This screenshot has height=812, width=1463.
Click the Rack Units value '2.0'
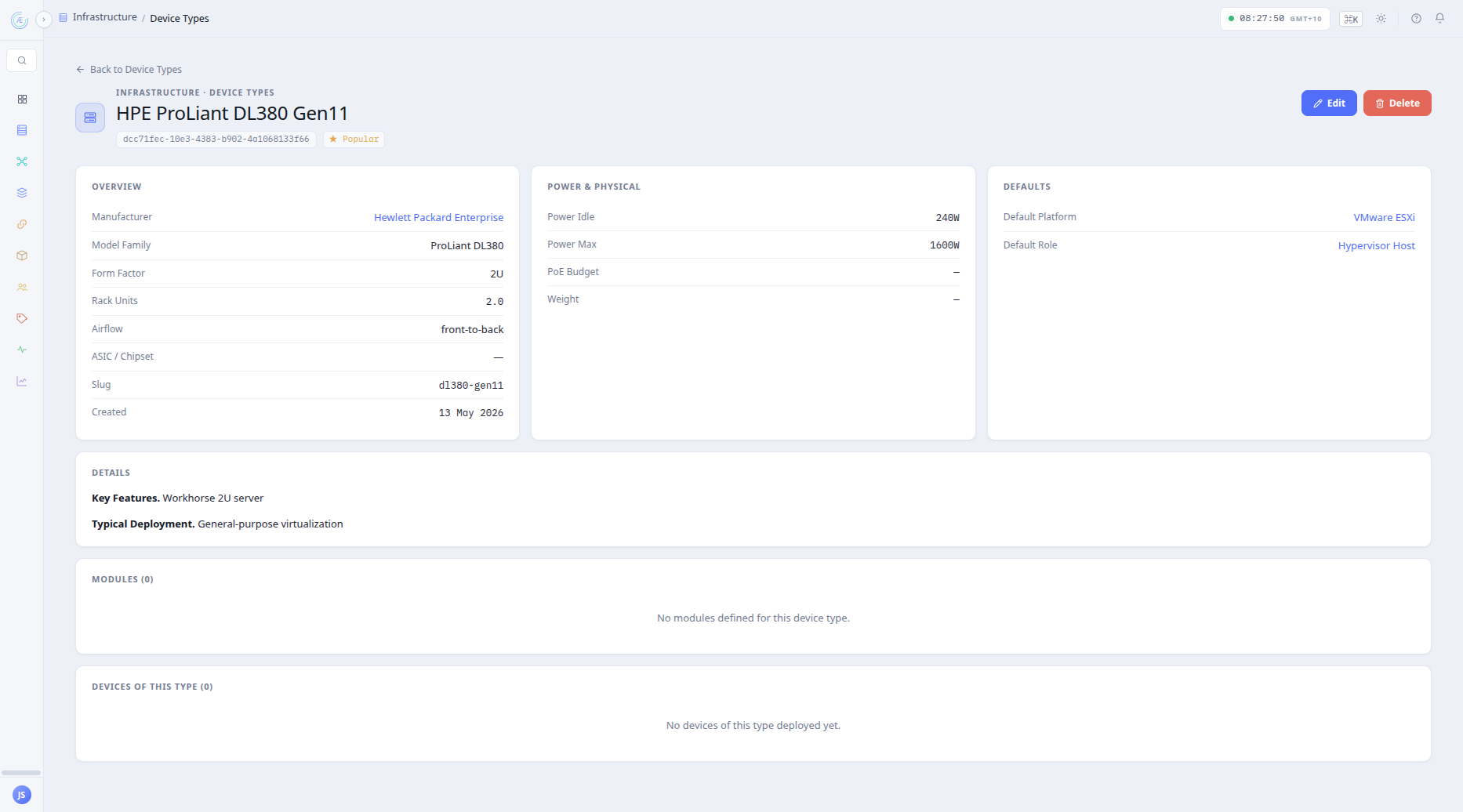coord(495,302)
